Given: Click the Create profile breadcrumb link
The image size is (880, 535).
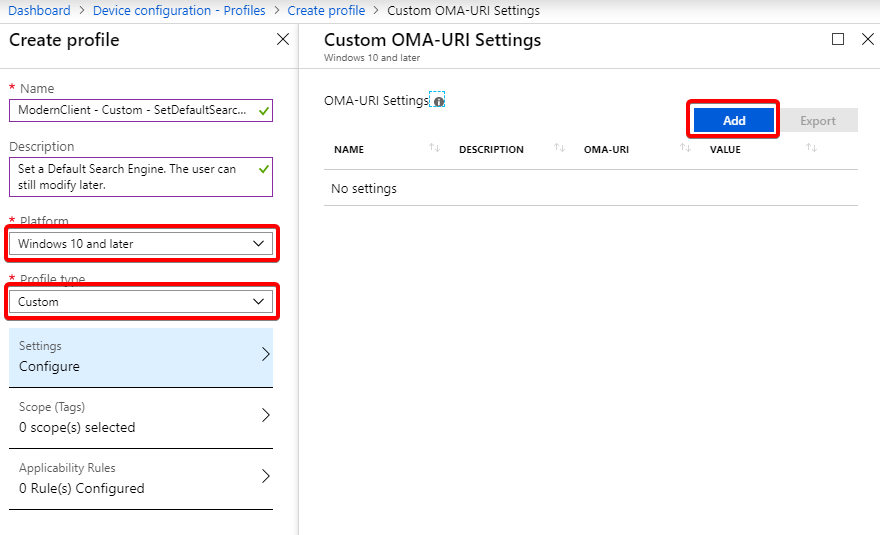Looking at the screenshot, I should [x=326, y=11].
